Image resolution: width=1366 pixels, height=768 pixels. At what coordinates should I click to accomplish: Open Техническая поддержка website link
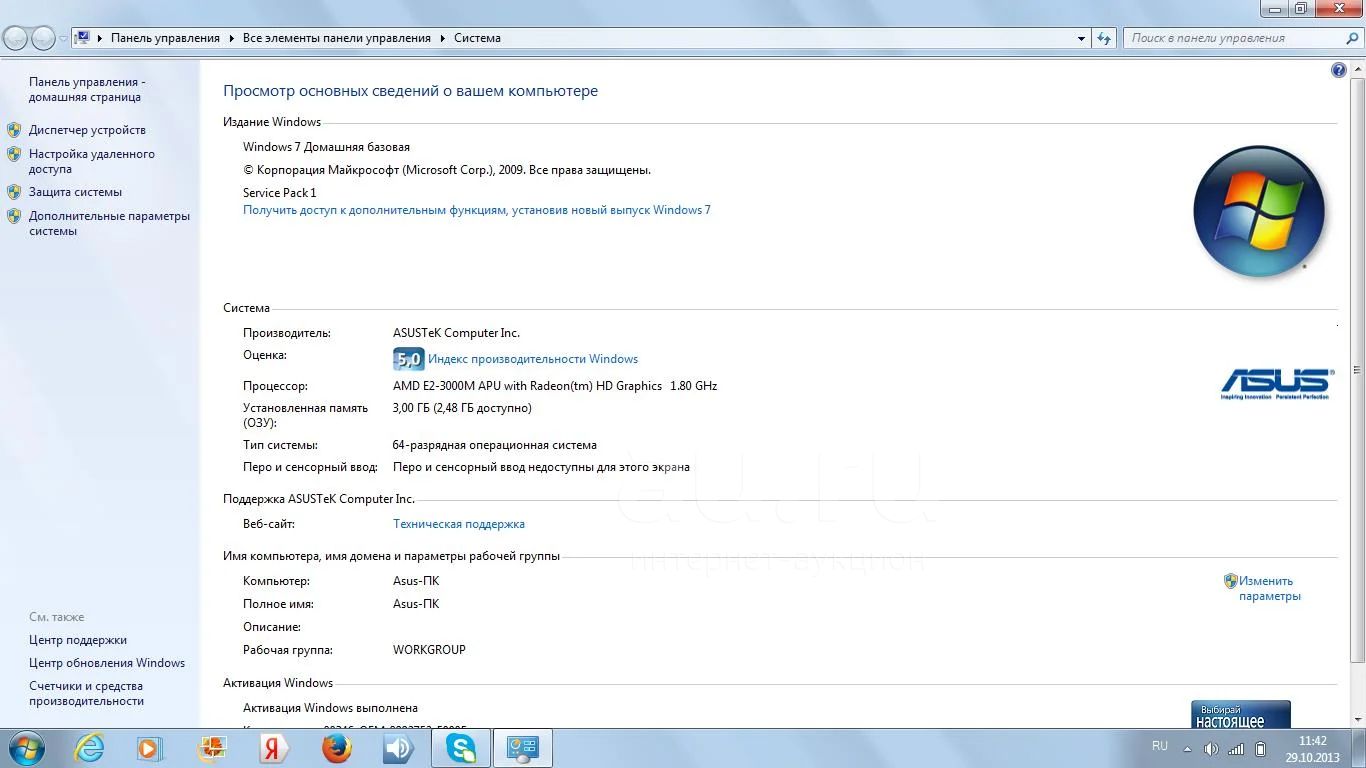pos(459,524)
